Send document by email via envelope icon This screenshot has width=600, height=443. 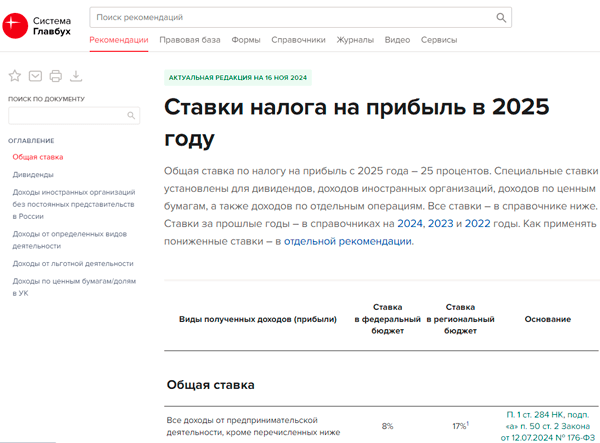(x=35, y=76)
